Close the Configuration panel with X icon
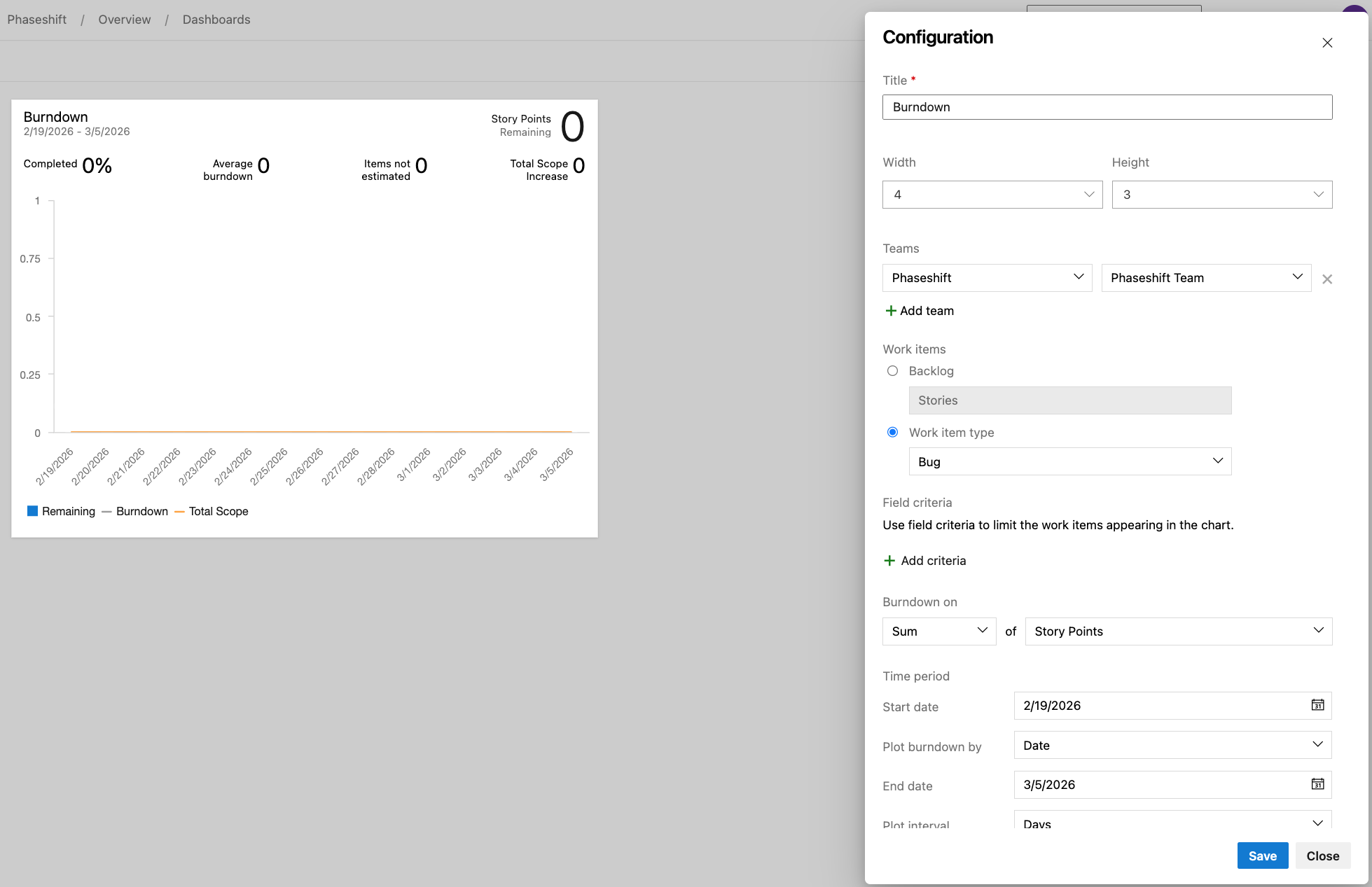 click(x=1326, y=43)
